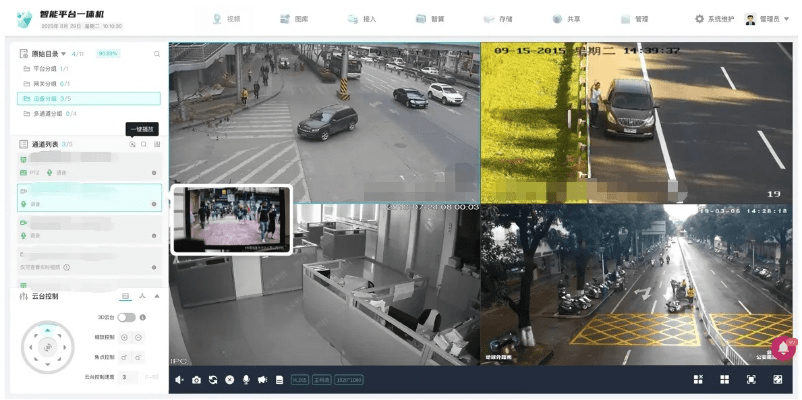This screenshot has height=400, width=802.
Task: Click the zoom in (+) control
Action: pyautogui.click(x=125, y=337)
